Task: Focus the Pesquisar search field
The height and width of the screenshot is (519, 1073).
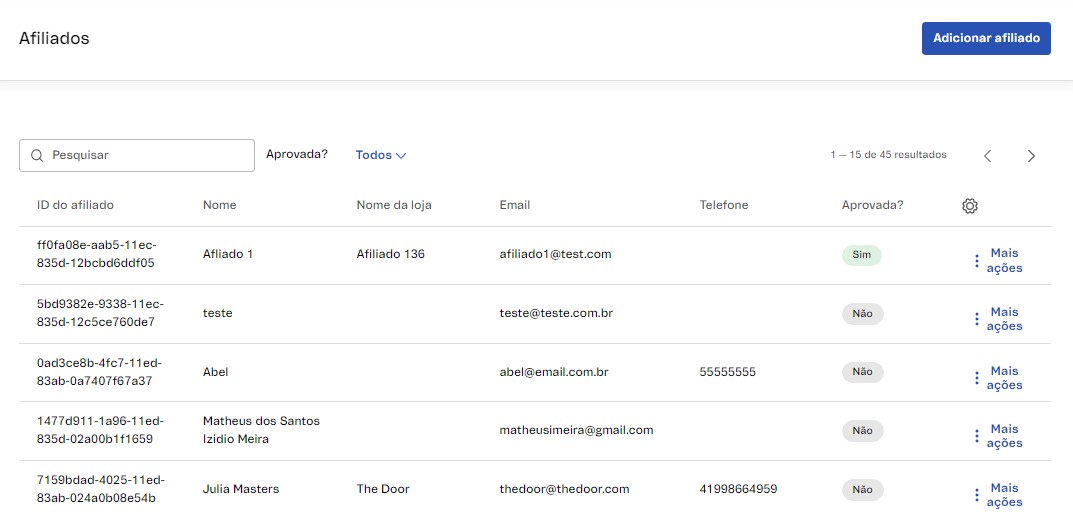Action: coord(137,155)
